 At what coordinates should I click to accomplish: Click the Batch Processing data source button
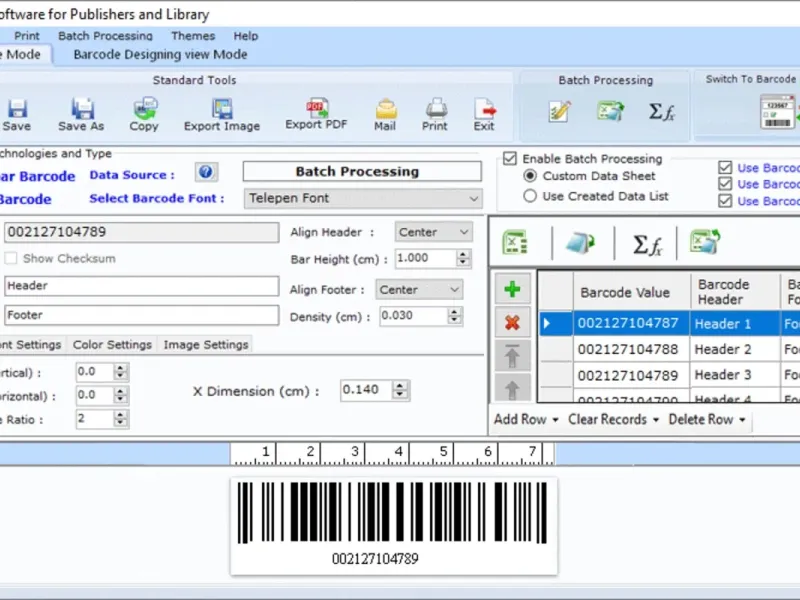(362, 171)
